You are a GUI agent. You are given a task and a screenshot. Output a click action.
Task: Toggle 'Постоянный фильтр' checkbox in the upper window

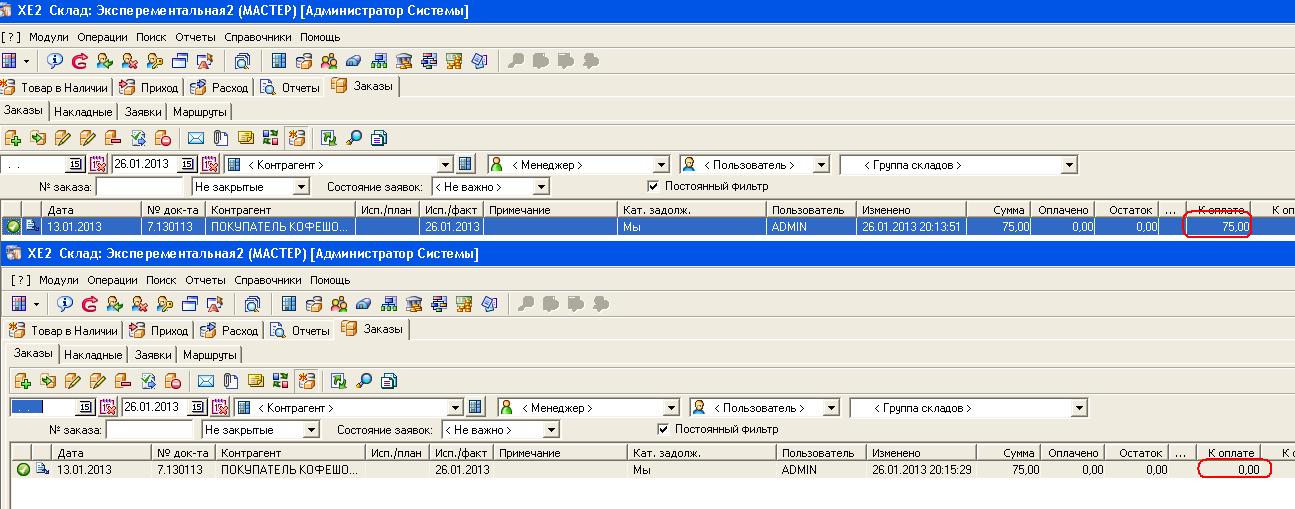click(x=653, y=187)
